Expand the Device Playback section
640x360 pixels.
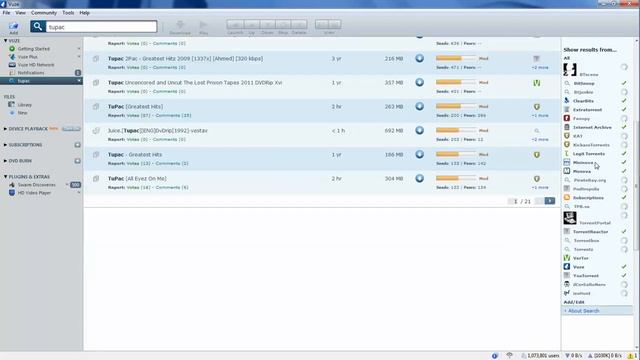5,129
